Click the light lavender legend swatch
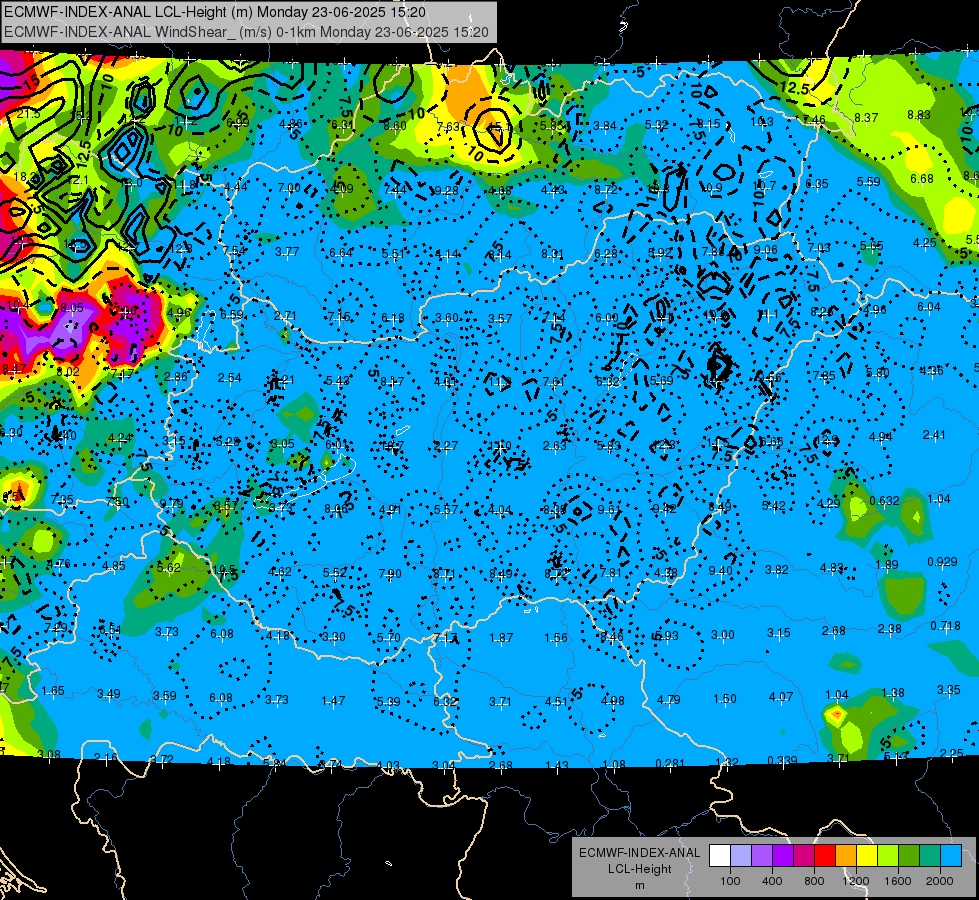Viewport: 979px width, 900px height. pos(740,856)
